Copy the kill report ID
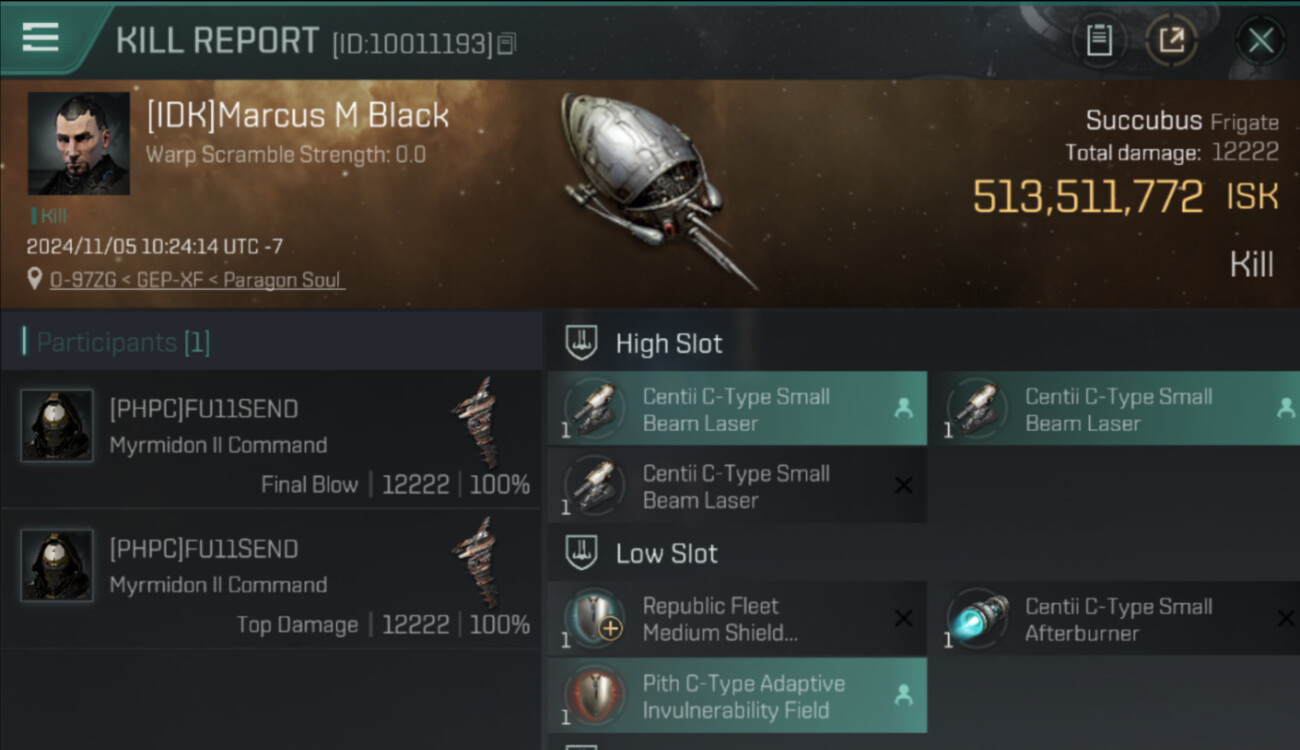Screen dimensions: 1300x750 coord(506,44)
